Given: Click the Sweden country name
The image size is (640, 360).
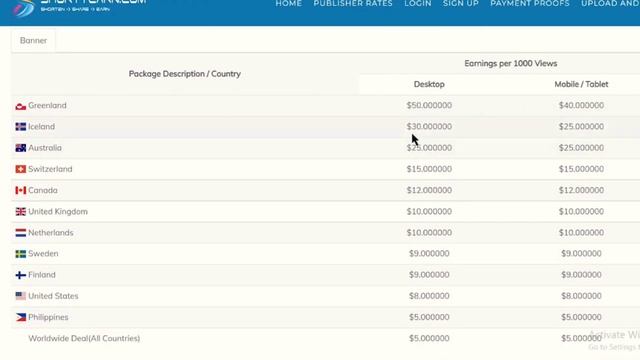Looking at the screenshot, I should click(x=43, y=253).
